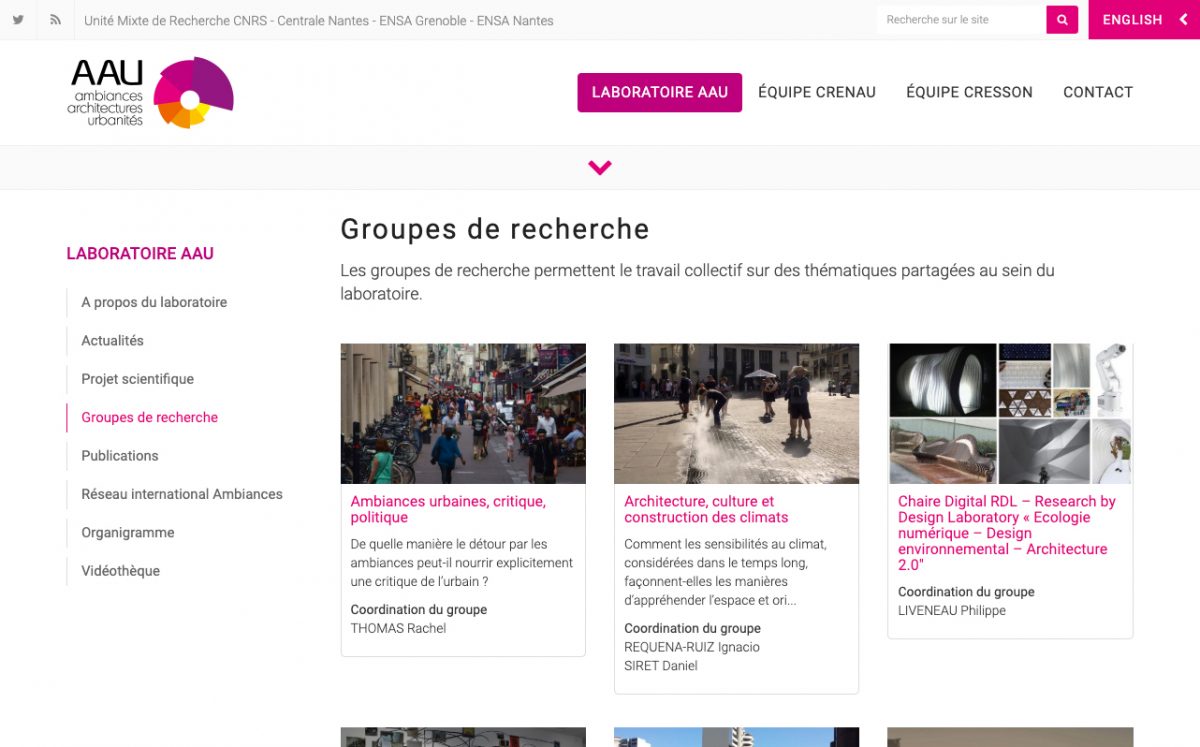Open the RSS feed icon
Screen dimensions: 1200x747
(56, 20)
